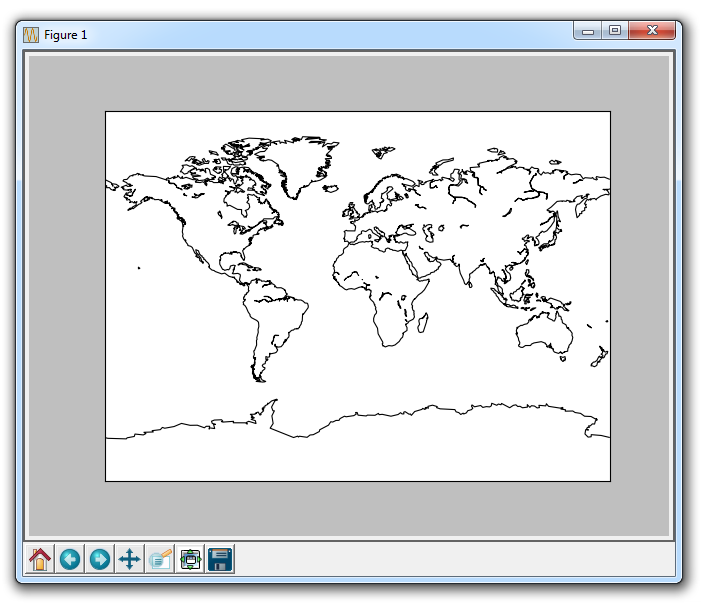This screenshot has width=712, height=612.
Task: Click the Figure 1 window app icon
Action: coord(31,34)
